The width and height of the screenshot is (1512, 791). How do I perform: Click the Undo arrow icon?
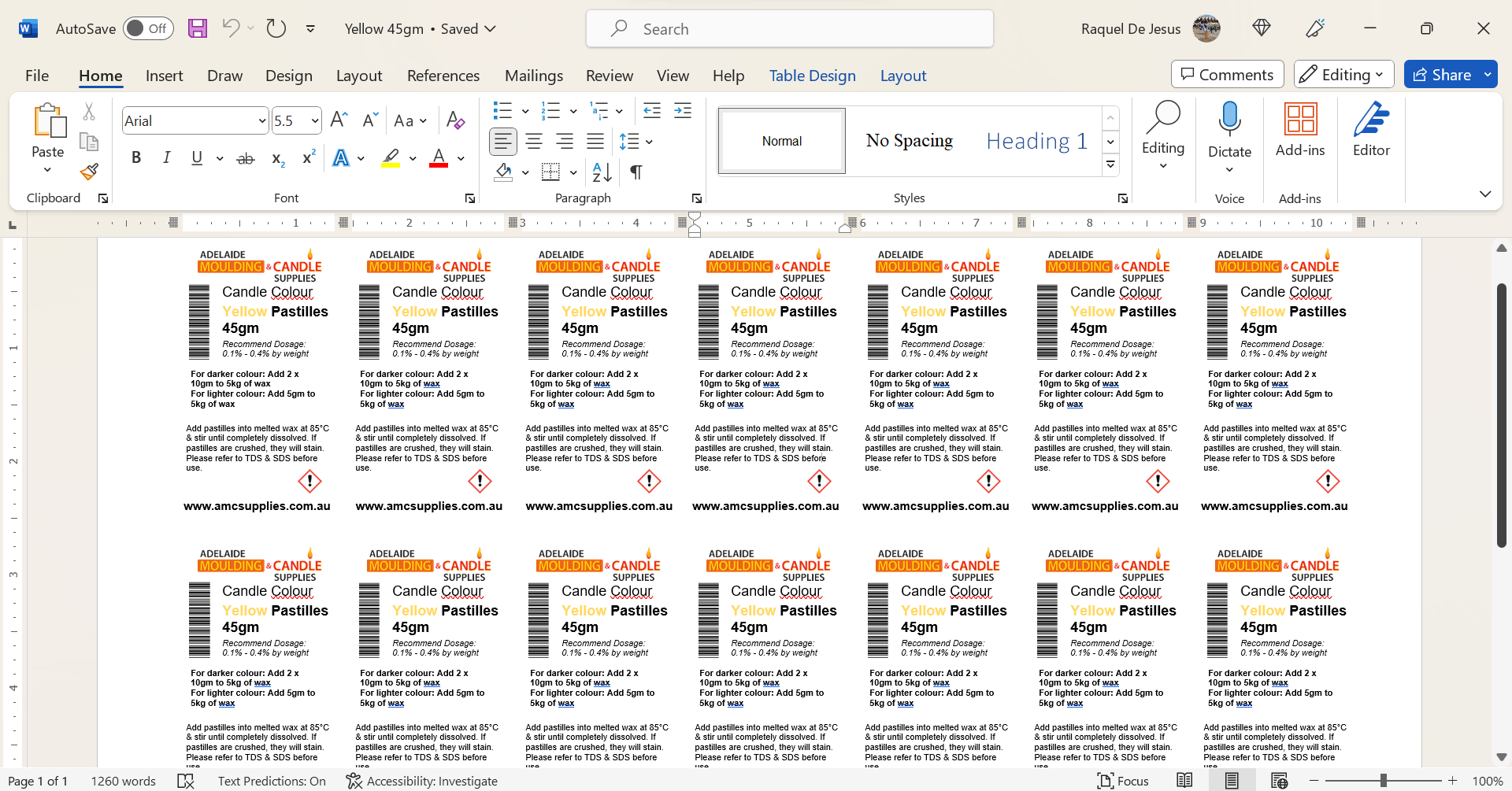(x=231, y=28)
